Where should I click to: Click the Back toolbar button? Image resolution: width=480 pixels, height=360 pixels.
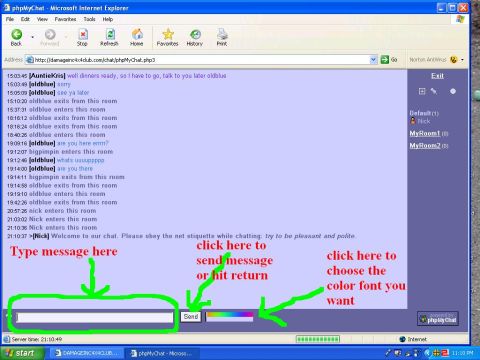tap(16, 37)
